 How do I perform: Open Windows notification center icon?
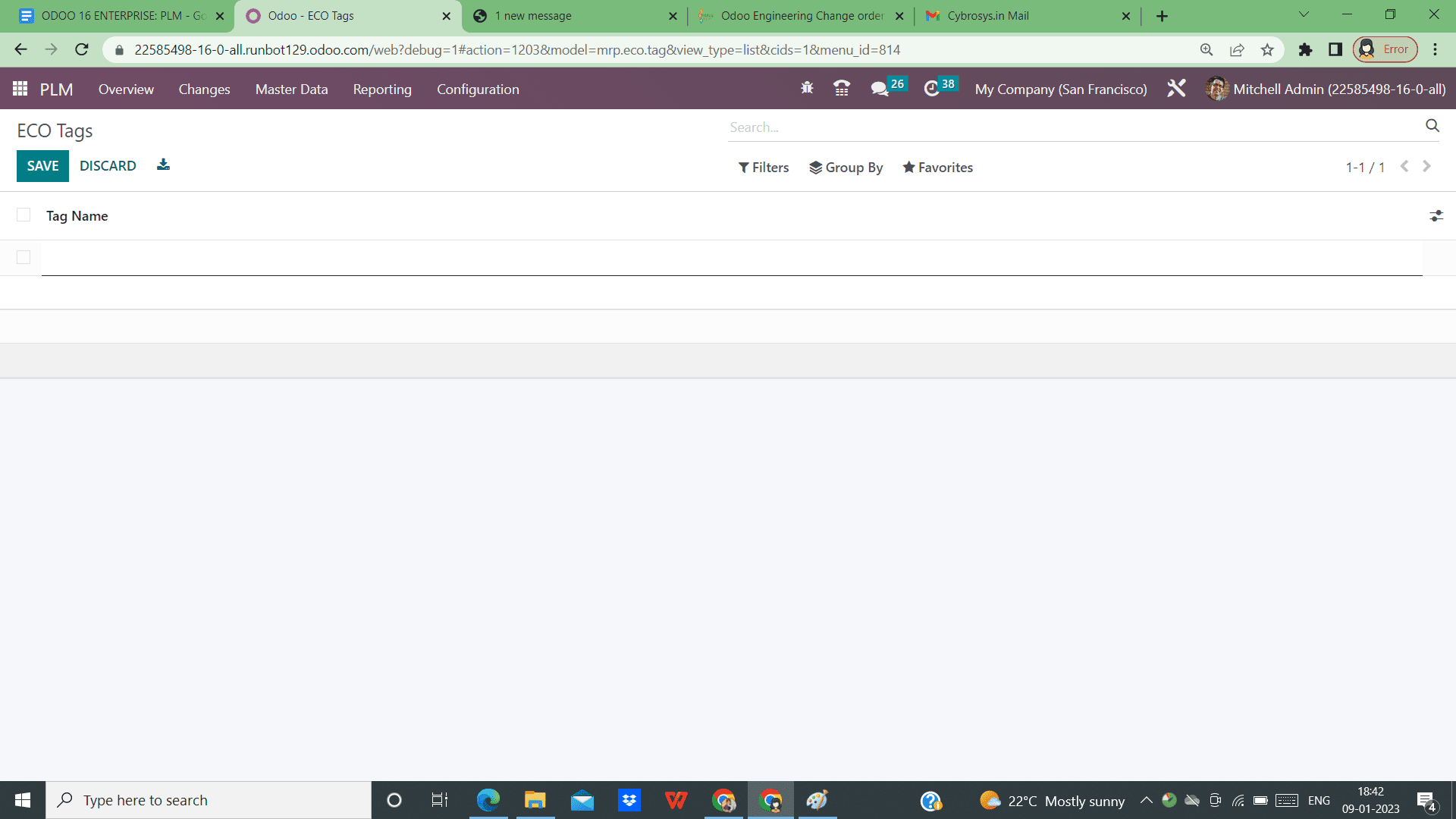click(x=1426, y=801)
